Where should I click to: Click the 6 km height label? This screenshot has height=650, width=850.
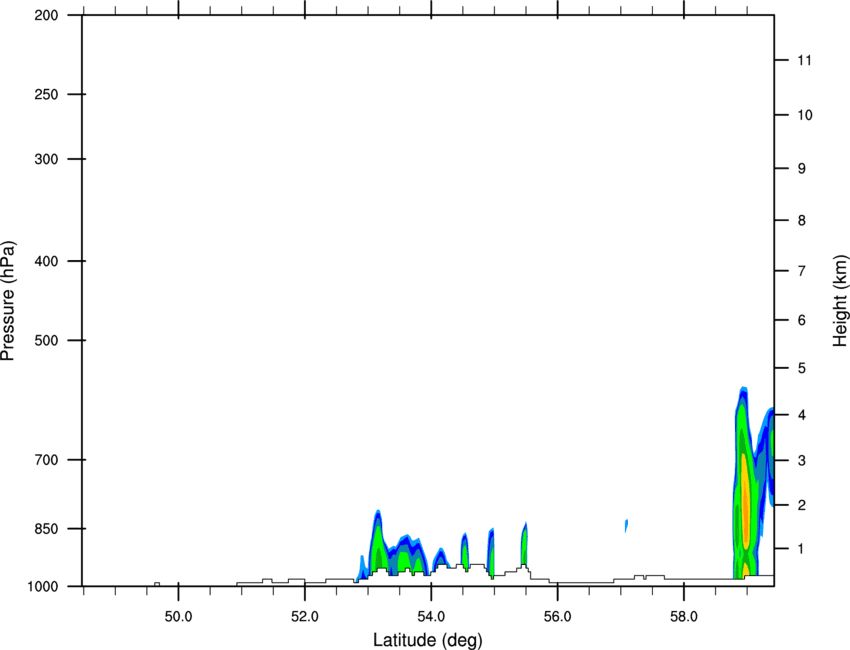(x=802, y=320)
